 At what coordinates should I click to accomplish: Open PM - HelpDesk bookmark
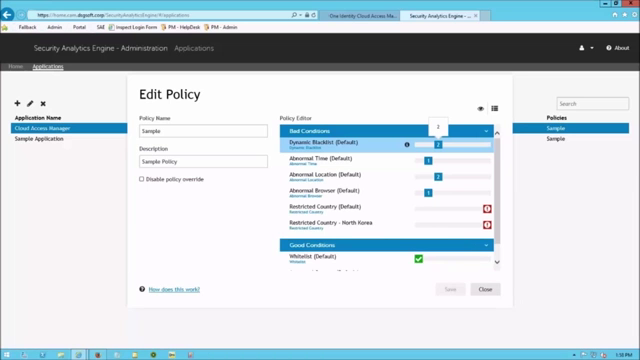(180, 27)
